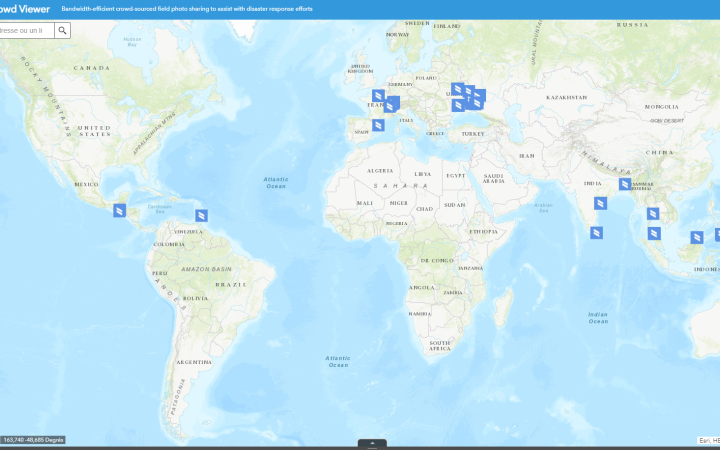Click the Esri attribution text
Image resolution: width=720 pixels, height=450 pixels.
pyautogui.click(x=709, y=440)
